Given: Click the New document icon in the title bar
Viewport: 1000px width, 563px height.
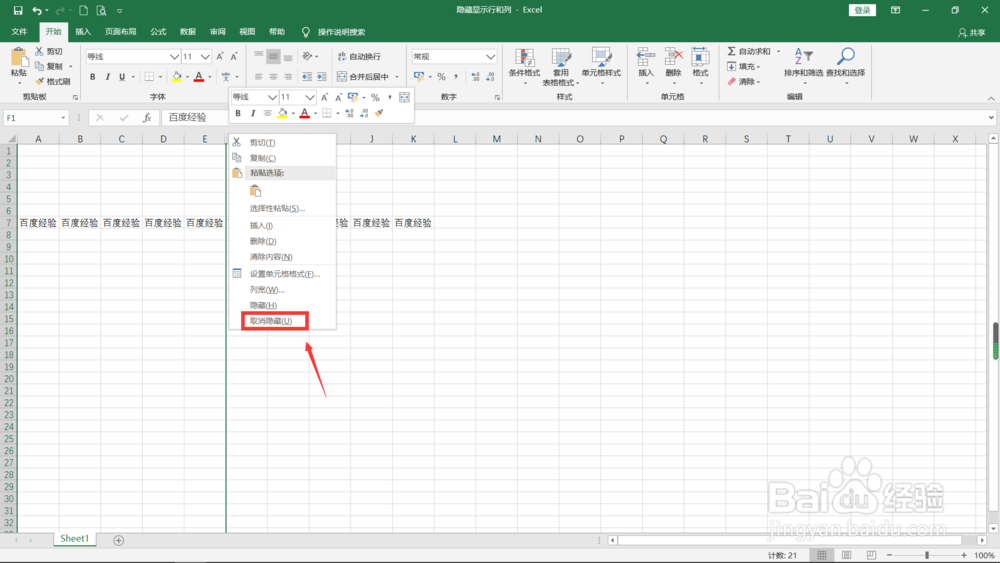Looking at the screenshot, I should tap(84, 10).
